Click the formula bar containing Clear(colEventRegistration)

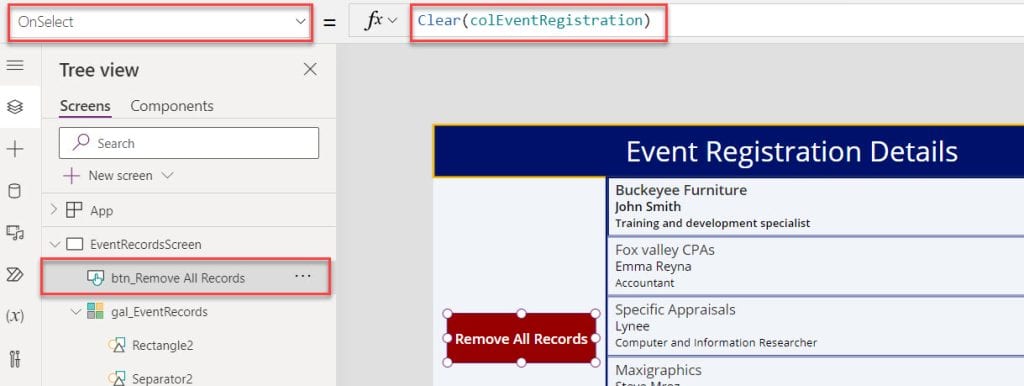pos(717,21)
